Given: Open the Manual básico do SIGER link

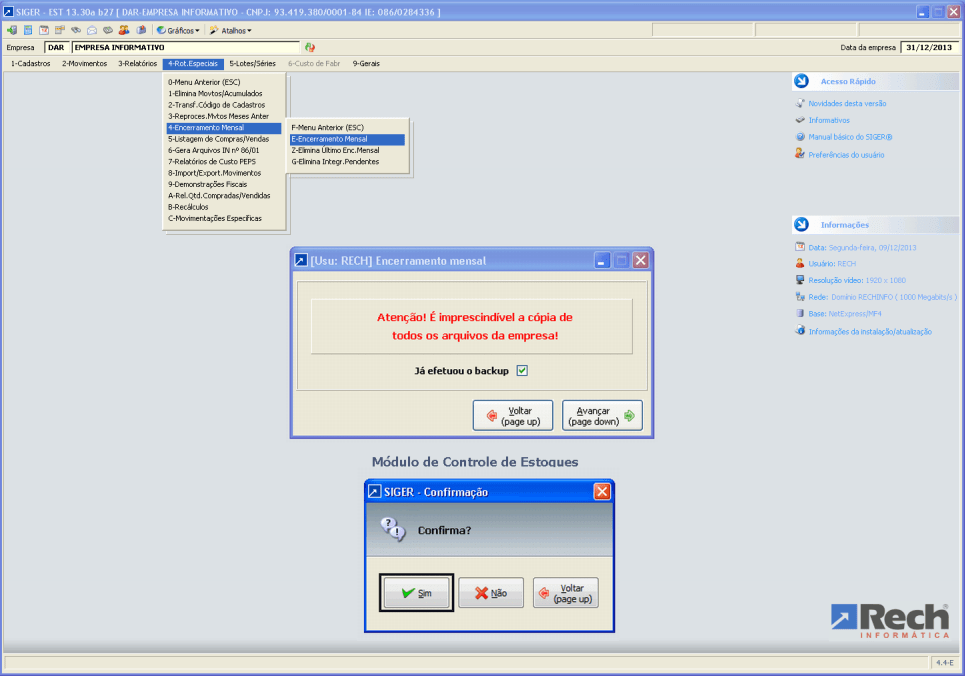Looking at the screenshot, I should 850,137.
